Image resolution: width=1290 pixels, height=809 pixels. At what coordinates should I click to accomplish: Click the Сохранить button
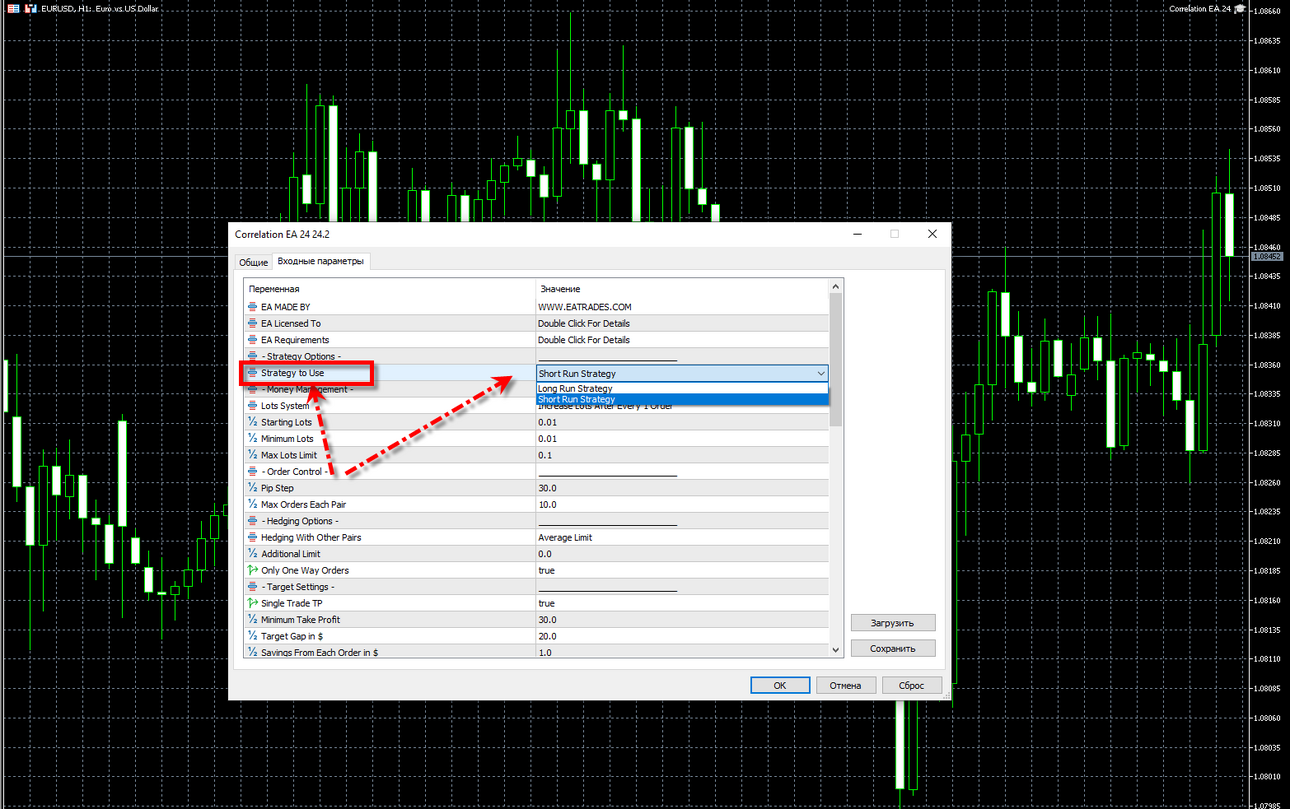point(893,648)
